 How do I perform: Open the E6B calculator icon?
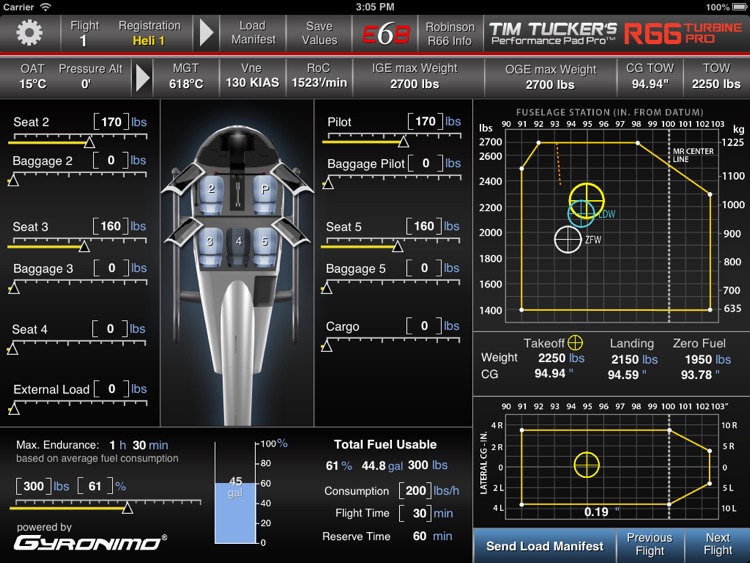pos(386,34)
